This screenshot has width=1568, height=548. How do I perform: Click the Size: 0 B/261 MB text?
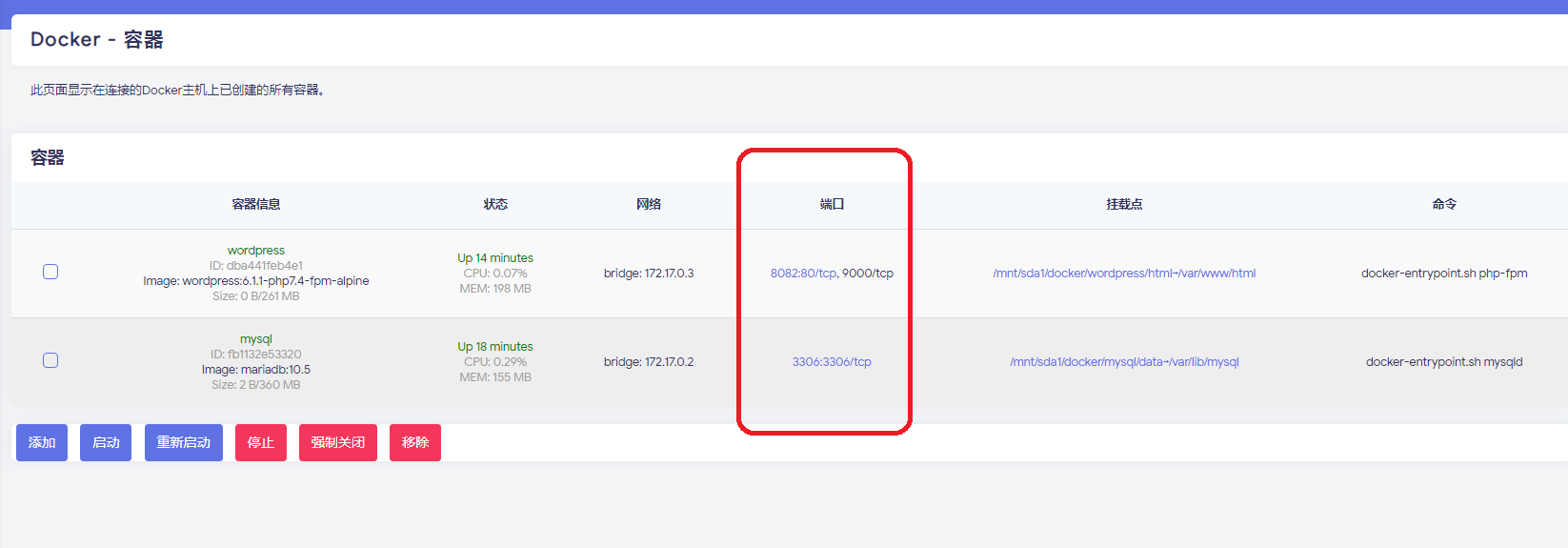pyautogui.click(x=256, y=296)
